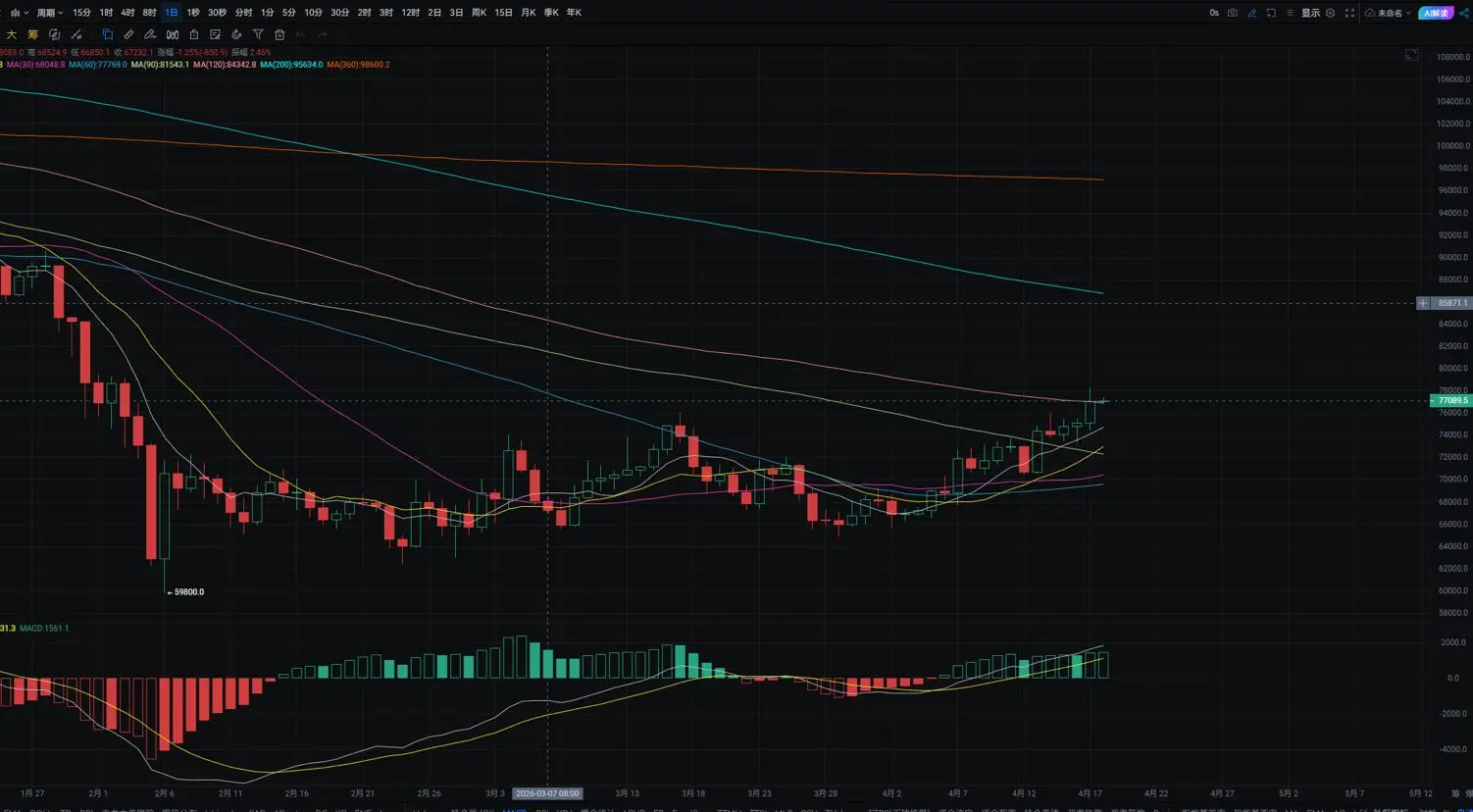Select the 15日 timeframe
Screen dimensions: 1473x812
pos(503,13)
